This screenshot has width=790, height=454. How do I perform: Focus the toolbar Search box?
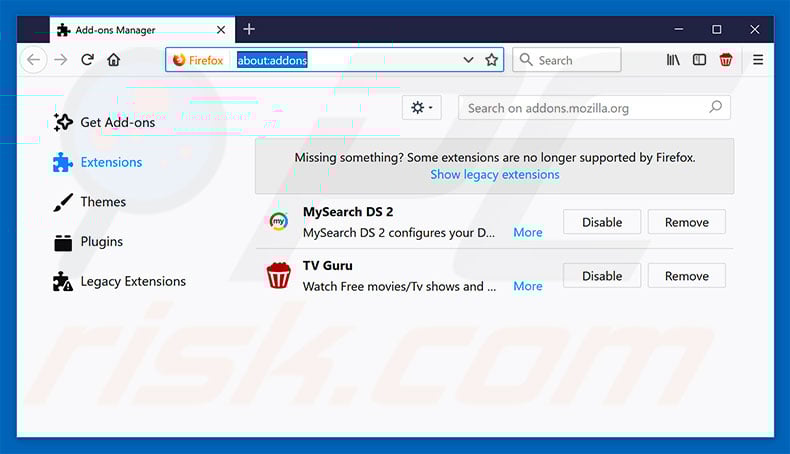click(x=566, y=60)
